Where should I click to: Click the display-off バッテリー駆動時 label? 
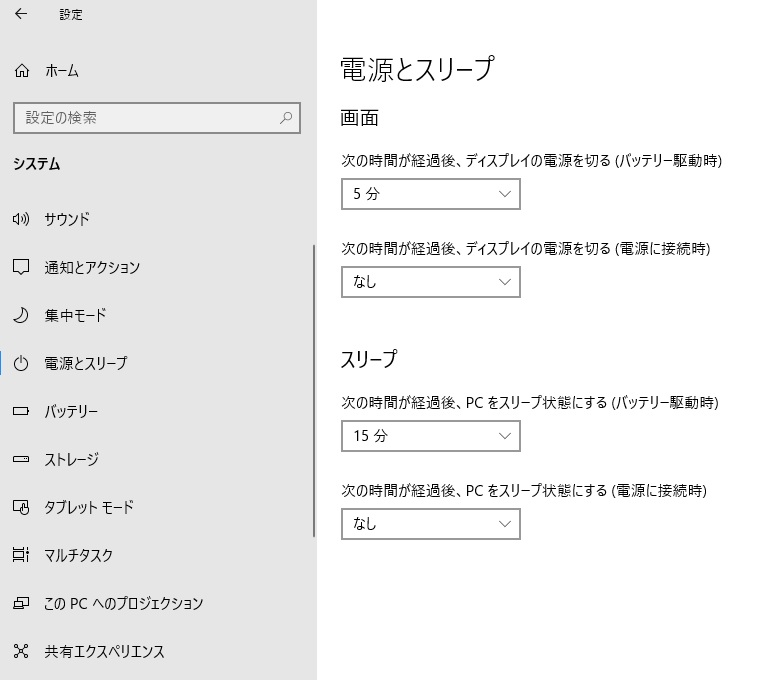click(x=531, y=160)
